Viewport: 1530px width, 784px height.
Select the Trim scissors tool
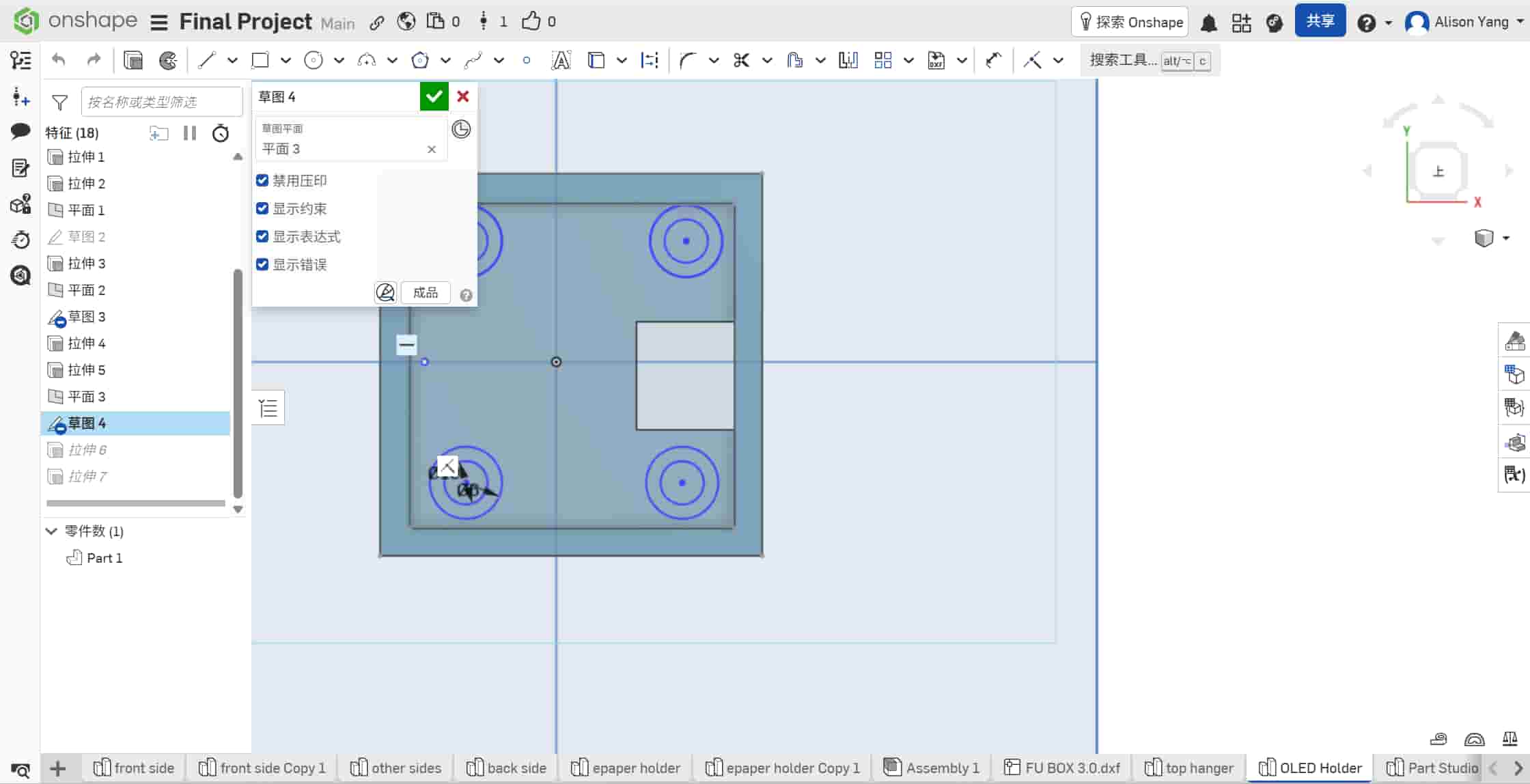[741, 60]
